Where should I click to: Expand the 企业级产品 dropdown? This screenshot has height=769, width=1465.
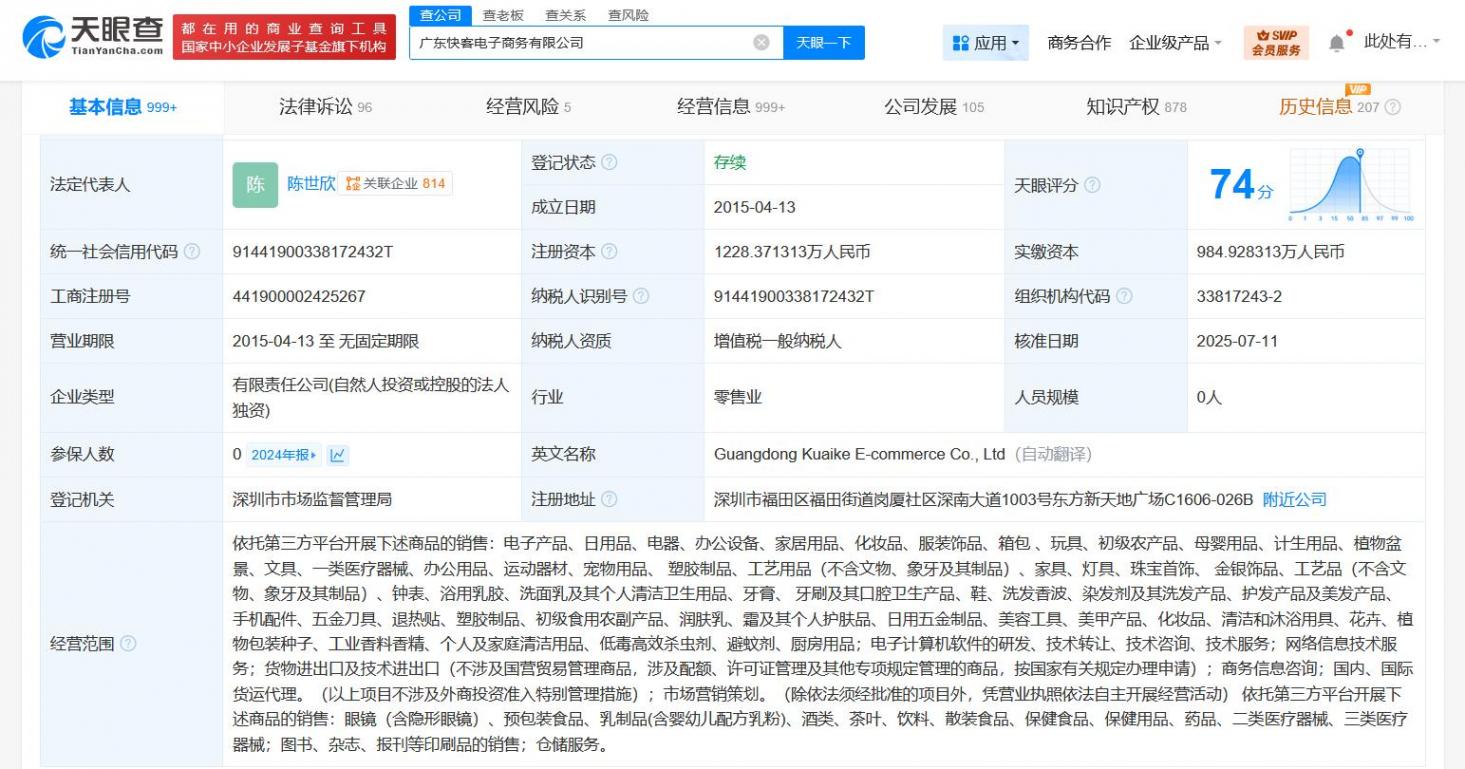pos(1175,43)
